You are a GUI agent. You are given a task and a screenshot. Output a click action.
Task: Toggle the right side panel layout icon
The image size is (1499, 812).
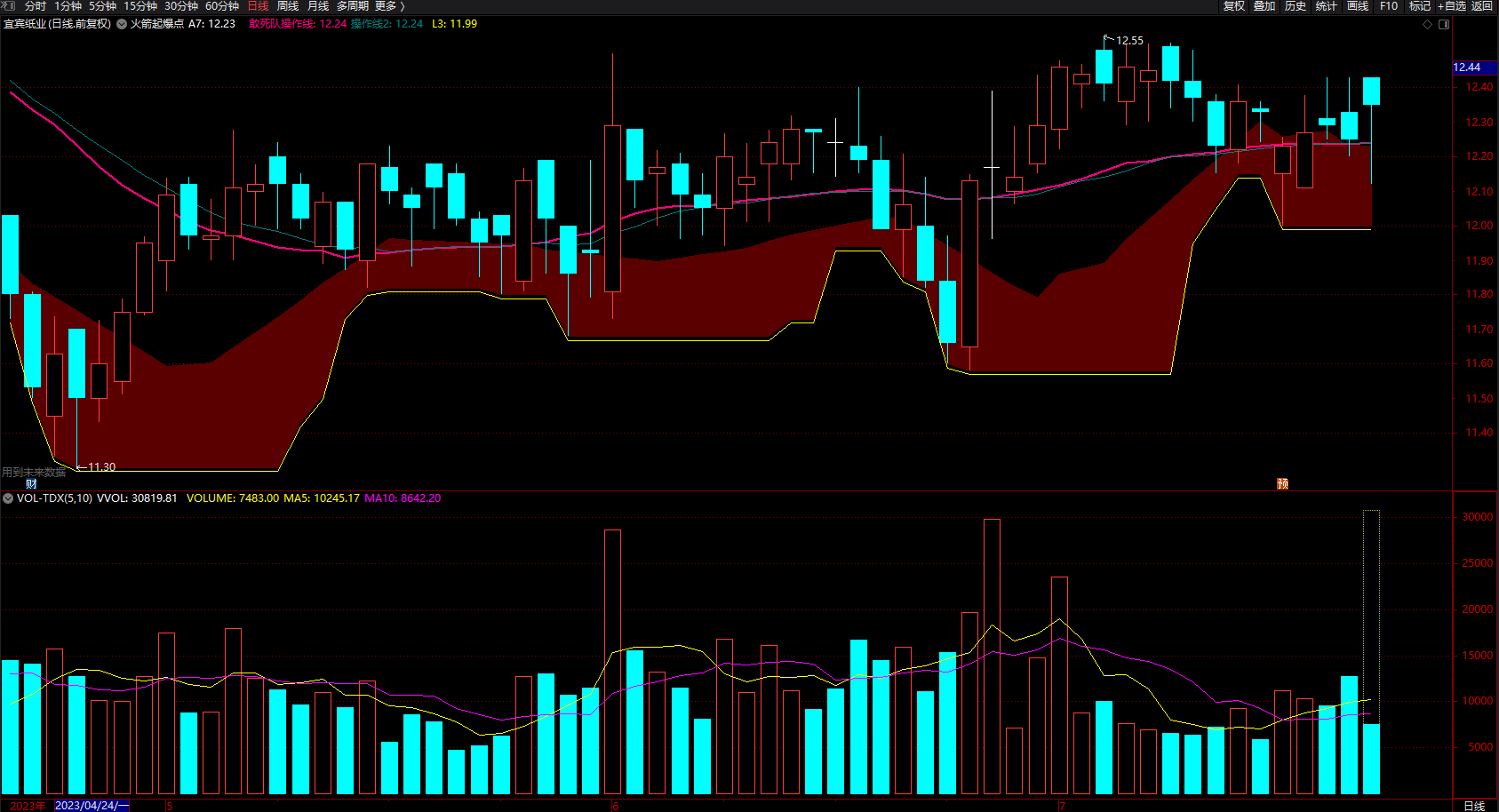pos(1444,24)
